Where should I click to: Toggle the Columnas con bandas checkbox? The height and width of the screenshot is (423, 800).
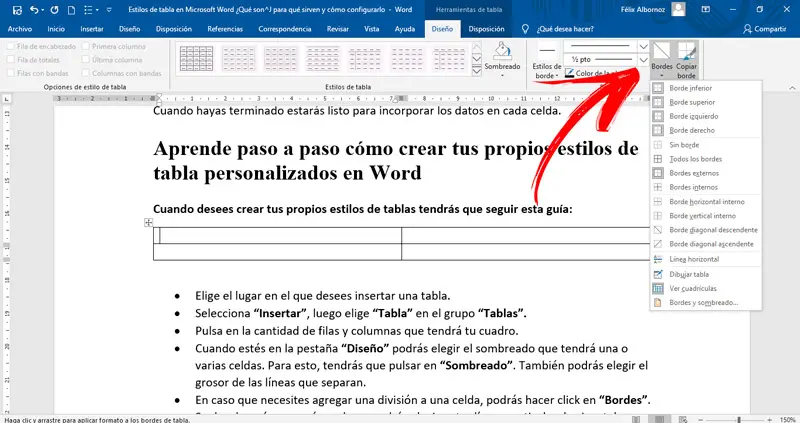pos(86,73)
